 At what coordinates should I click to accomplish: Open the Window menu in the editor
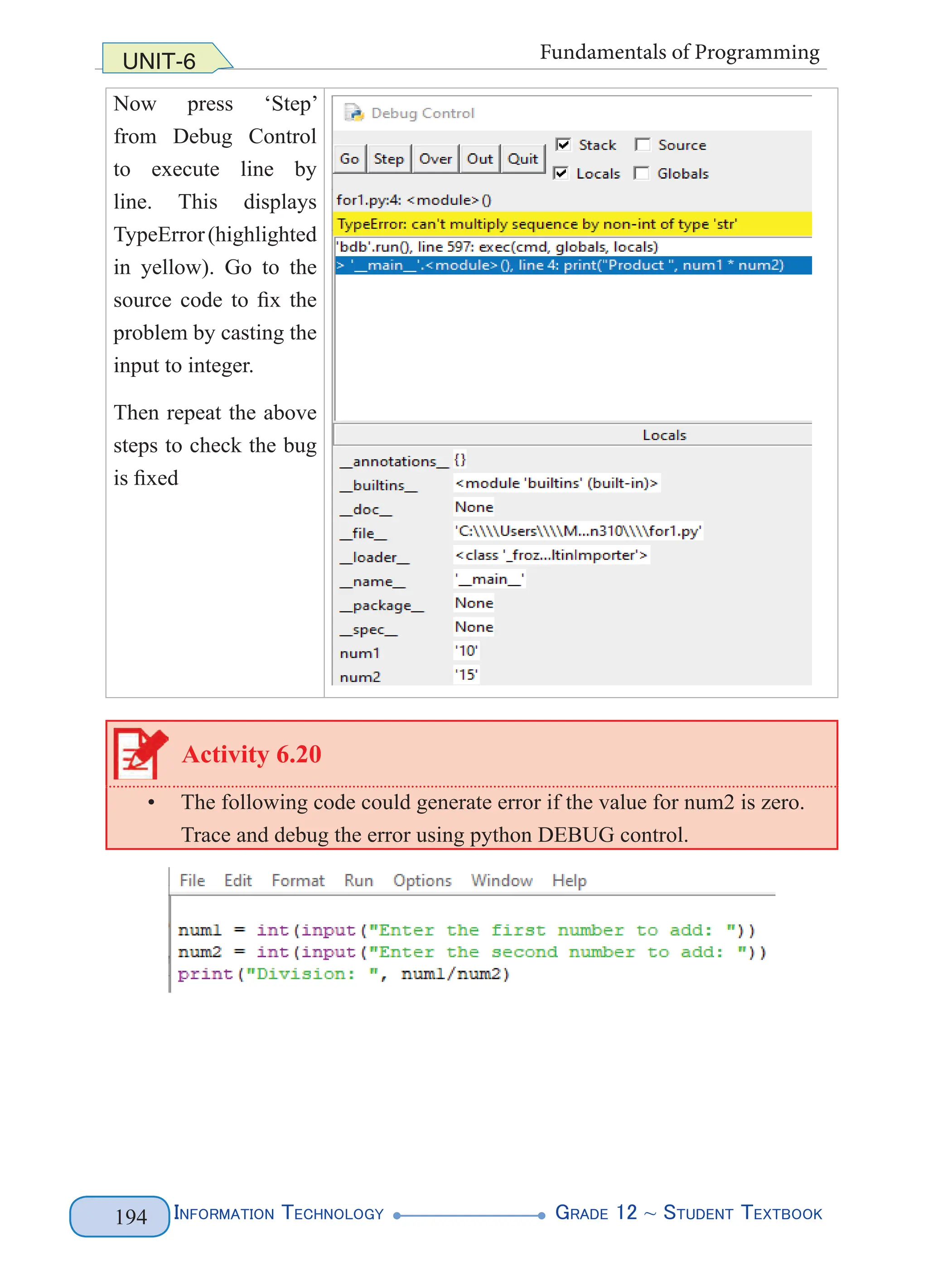point(502,881)
